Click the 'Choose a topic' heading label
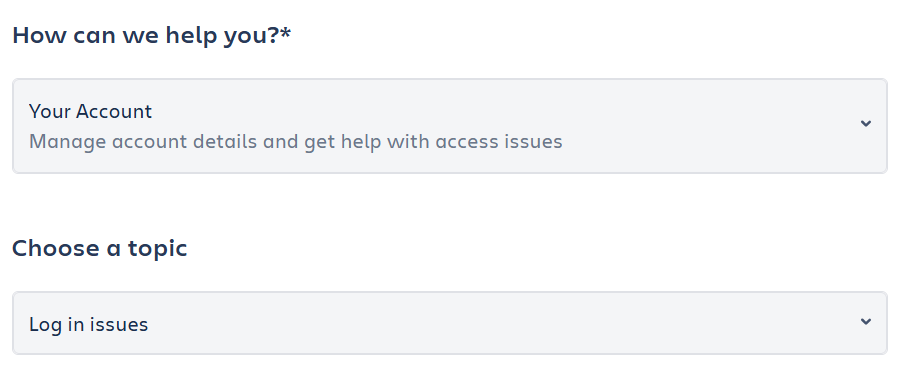This screenshot has width=908, height=375. coord(100,248)
